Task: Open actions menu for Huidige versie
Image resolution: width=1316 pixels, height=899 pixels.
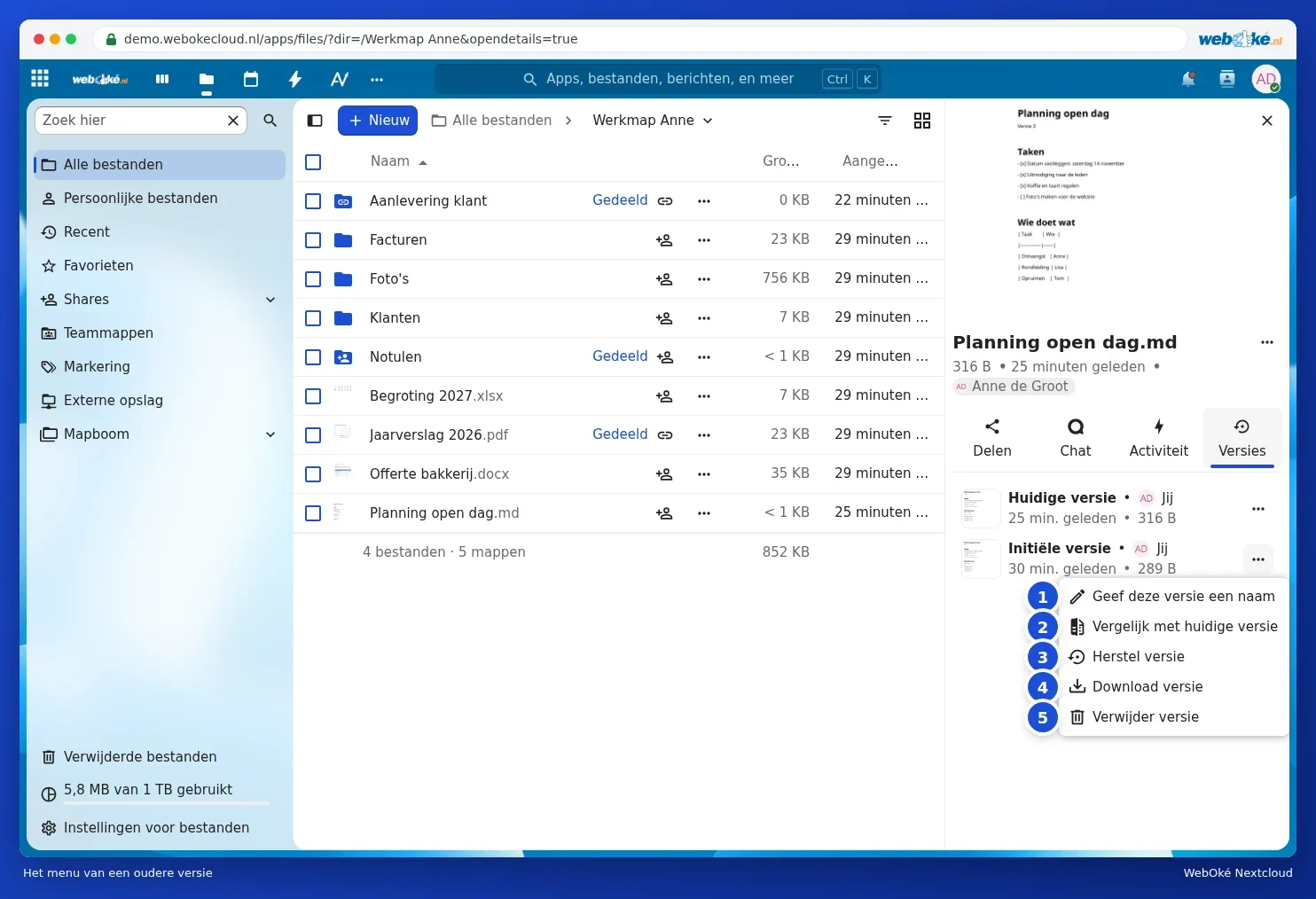Action: click(1258, 509)
